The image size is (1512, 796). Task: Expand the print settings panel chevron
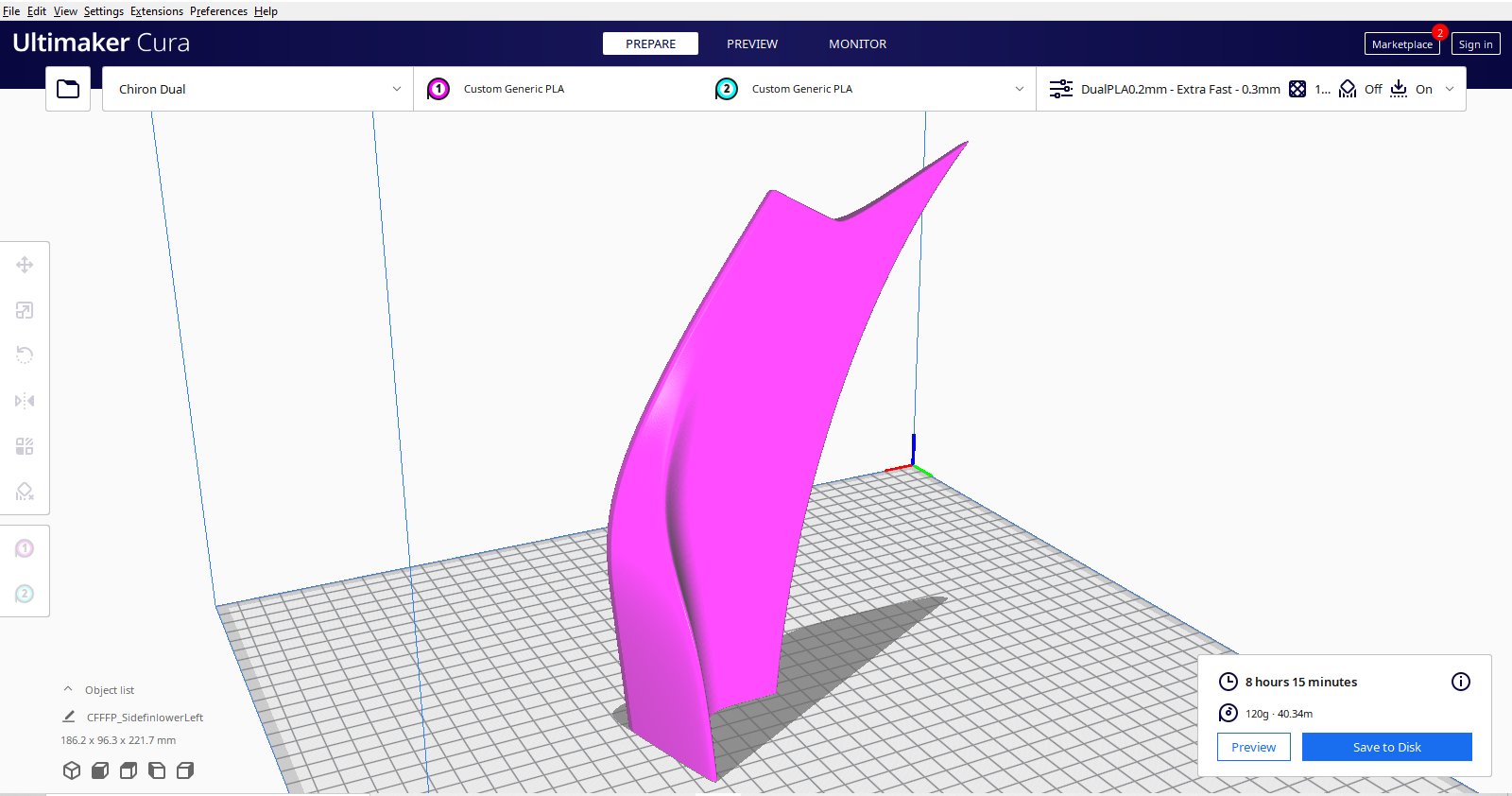pos(1450,89)
